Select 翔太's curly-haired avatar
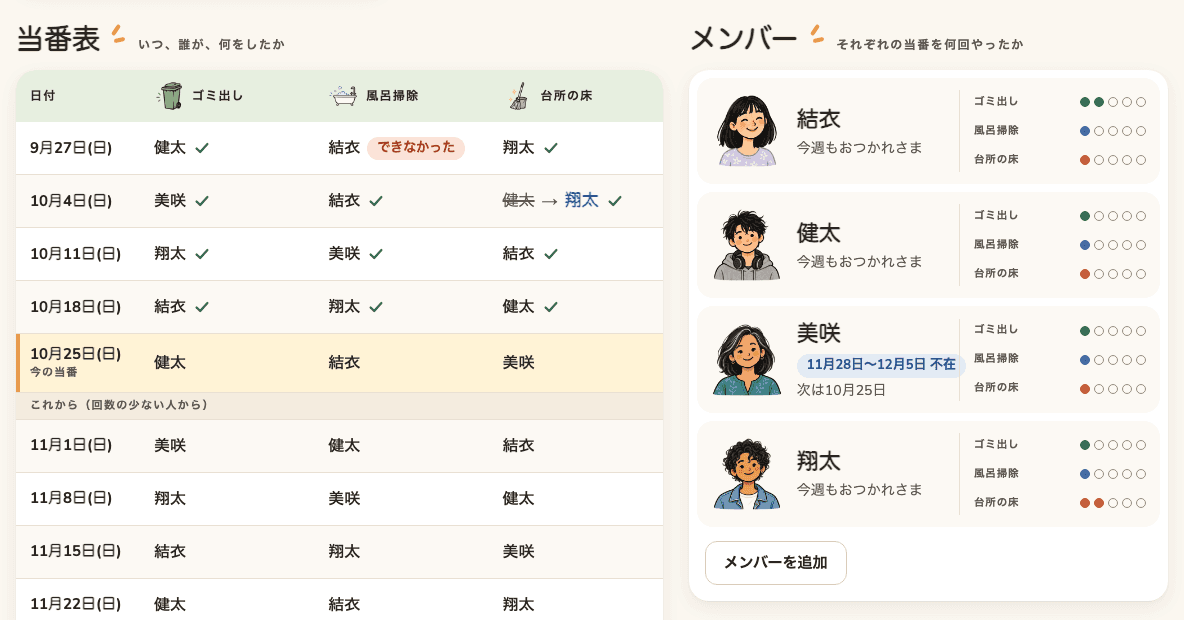This screenshot has width=1184, height=620. point(747,473)
